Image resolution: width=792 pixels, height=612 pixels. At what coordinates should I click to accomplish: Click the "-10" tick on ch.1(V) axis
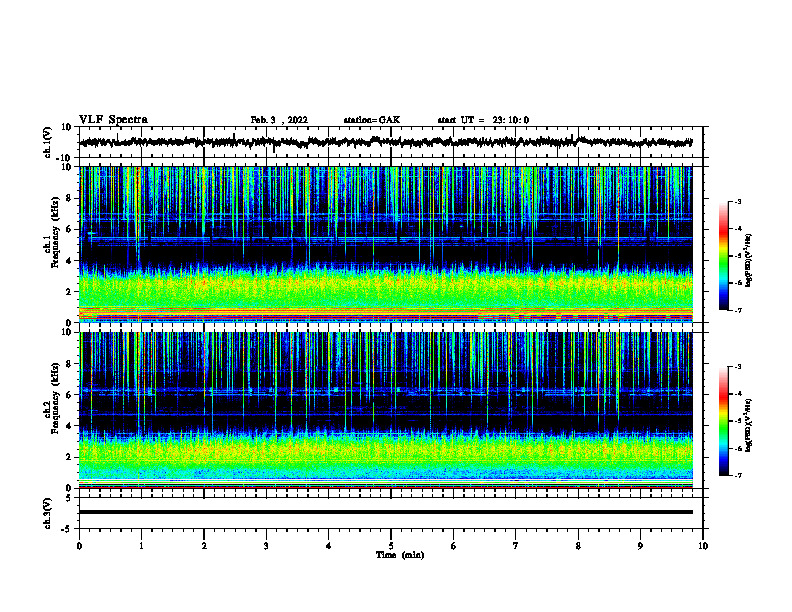click(65, 158)
